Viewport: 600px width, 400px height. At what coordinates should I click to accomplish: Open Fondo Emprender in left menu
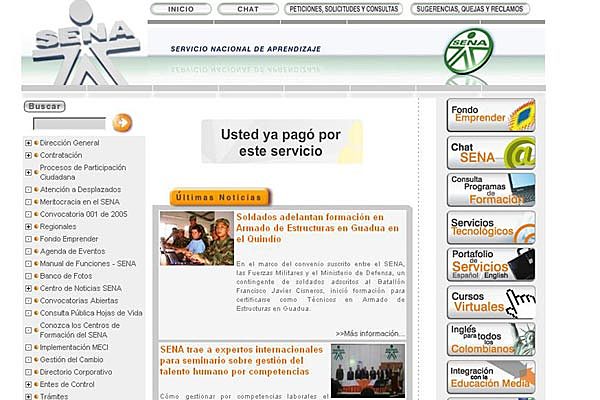[69, 239]
